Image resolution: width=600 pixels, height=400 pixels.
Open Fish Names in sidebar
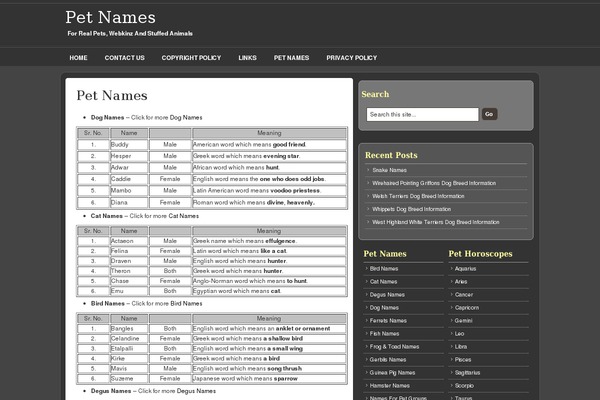[384, 334]
